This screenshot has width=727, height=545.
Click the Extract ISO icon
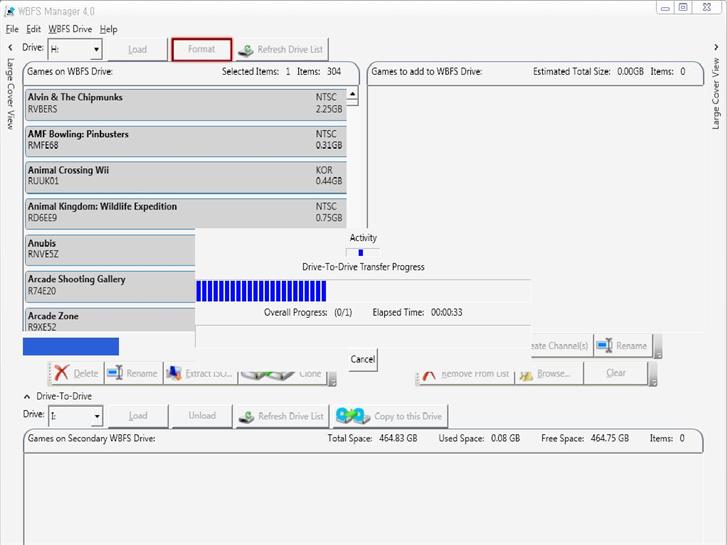tap(175, 373)
